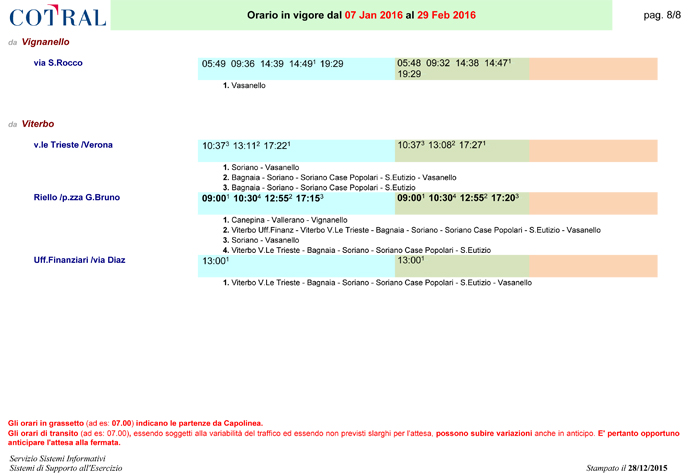Select bold 17:20 in Riello green cell
Image resolution: width=700 pixels, height=475 pixels.
(505, 198)
